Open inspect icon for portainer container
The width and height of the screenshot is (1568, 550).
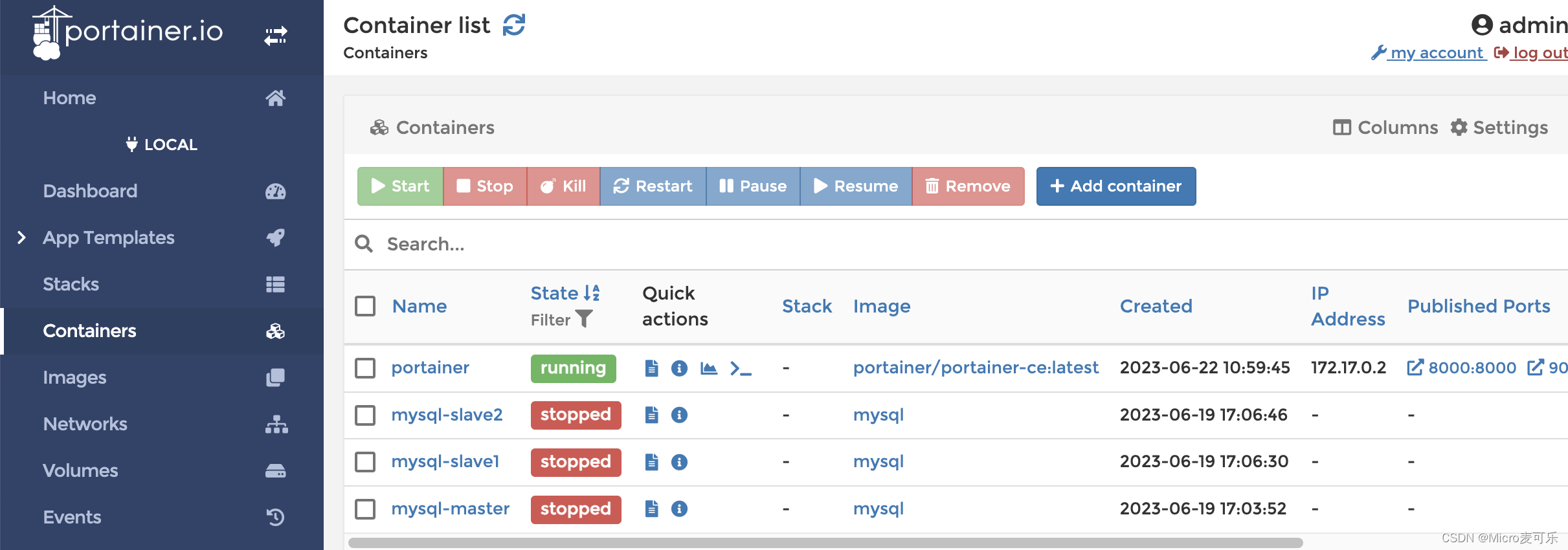(679, 368)
